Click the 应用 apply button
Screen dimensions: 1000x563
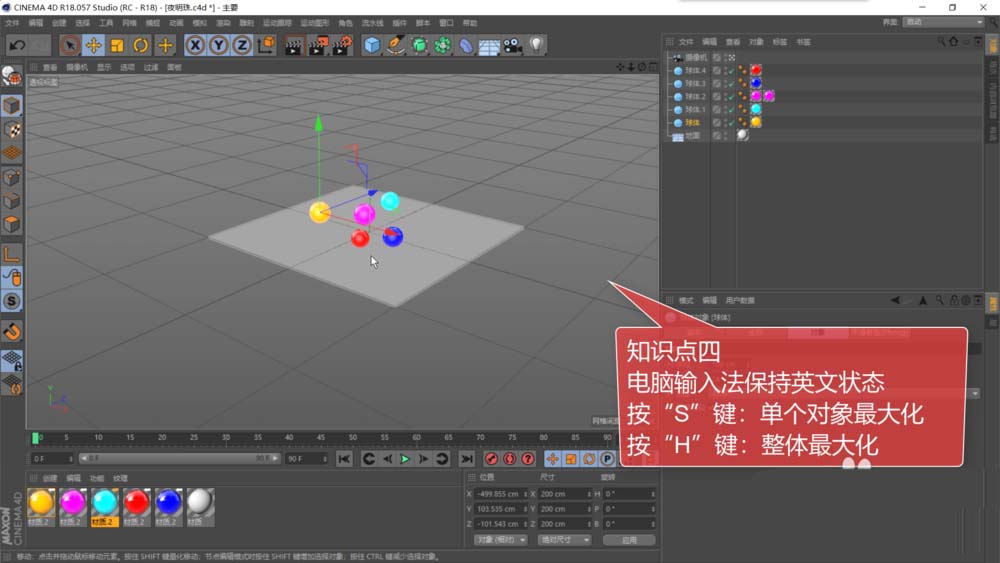[x=629, y=540]
